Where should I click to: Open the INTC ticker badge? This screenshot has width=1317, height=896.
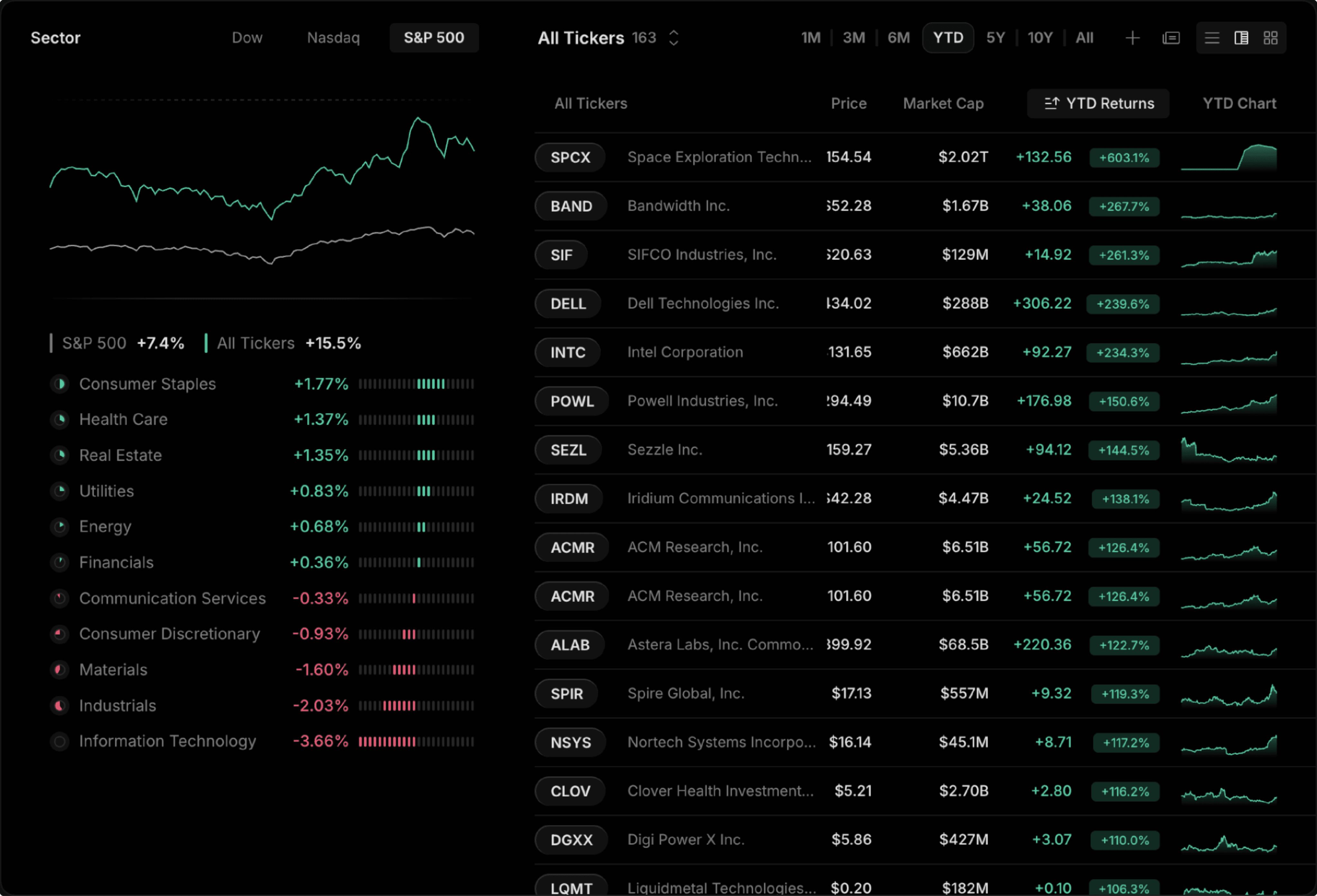click(x=568, y=352)
